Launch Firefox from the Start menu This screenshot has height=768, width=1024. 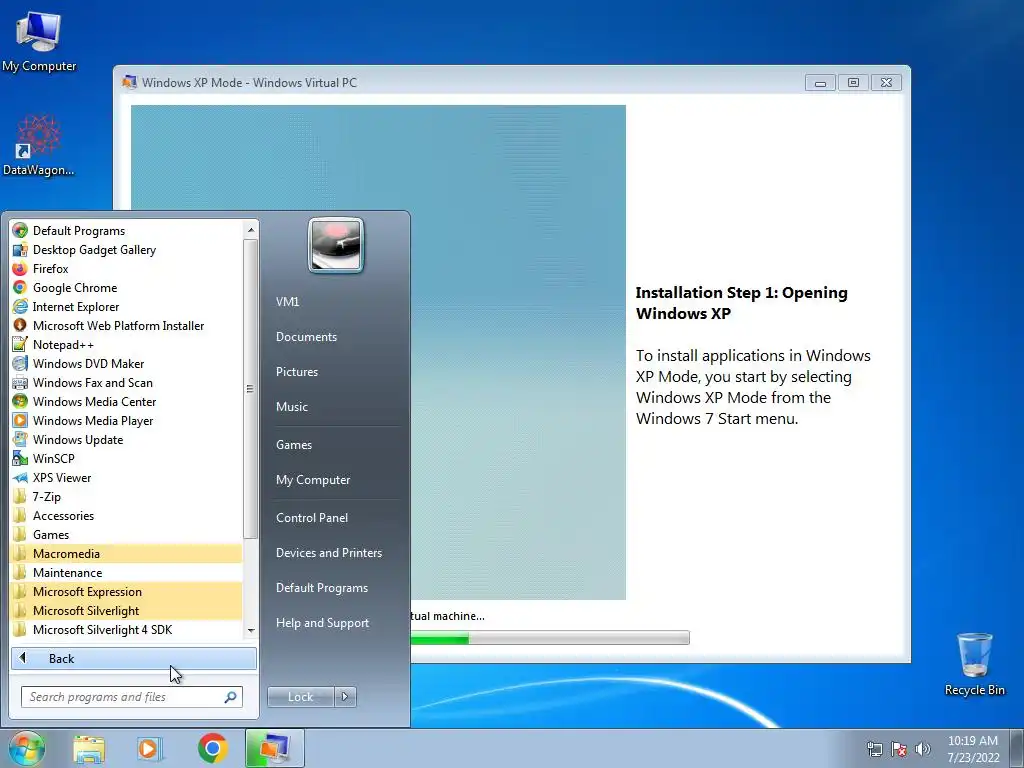click(x=127, y=268)
